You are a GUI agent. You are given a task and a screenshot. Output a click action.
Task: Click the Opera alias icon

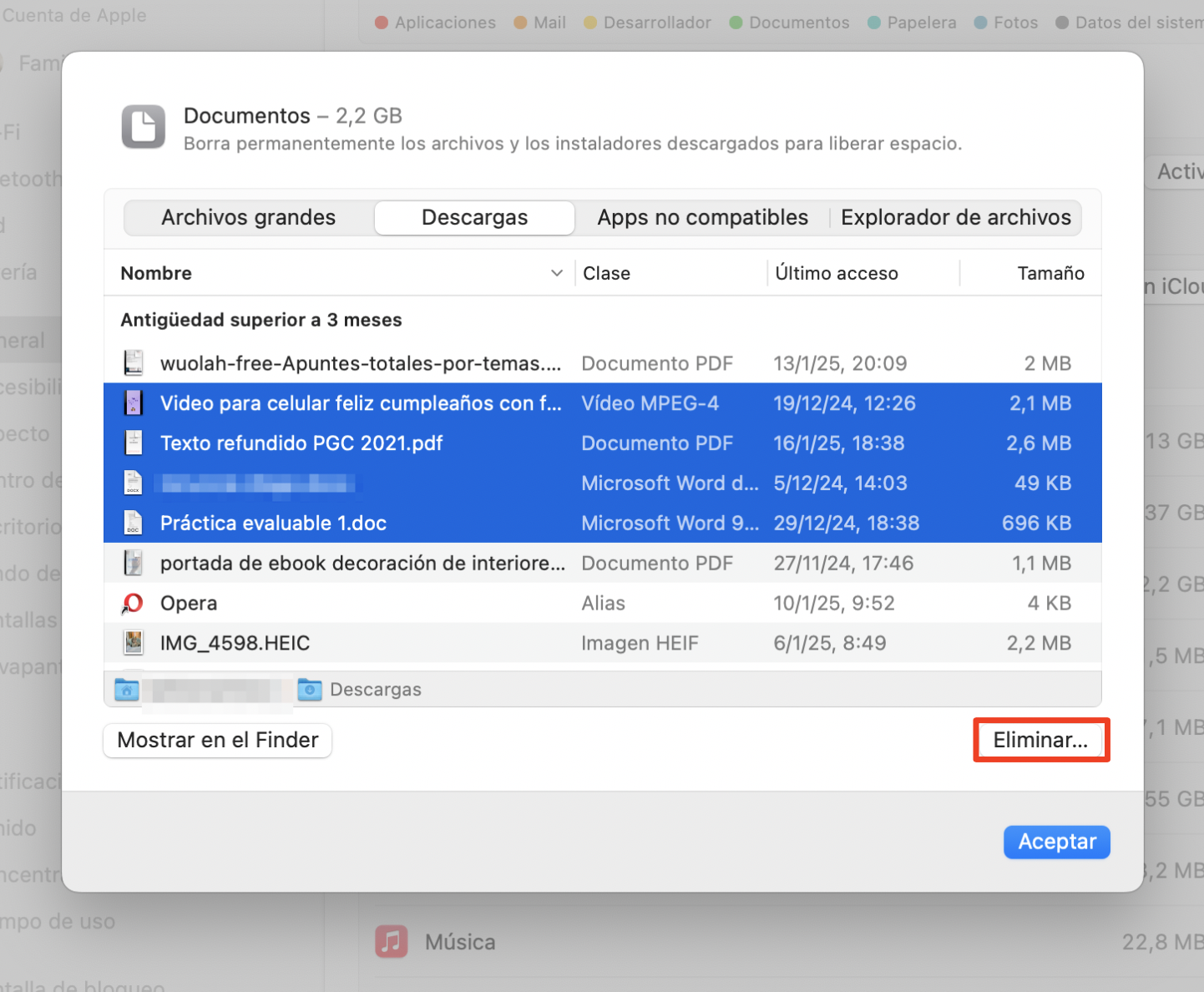(133, 603)
